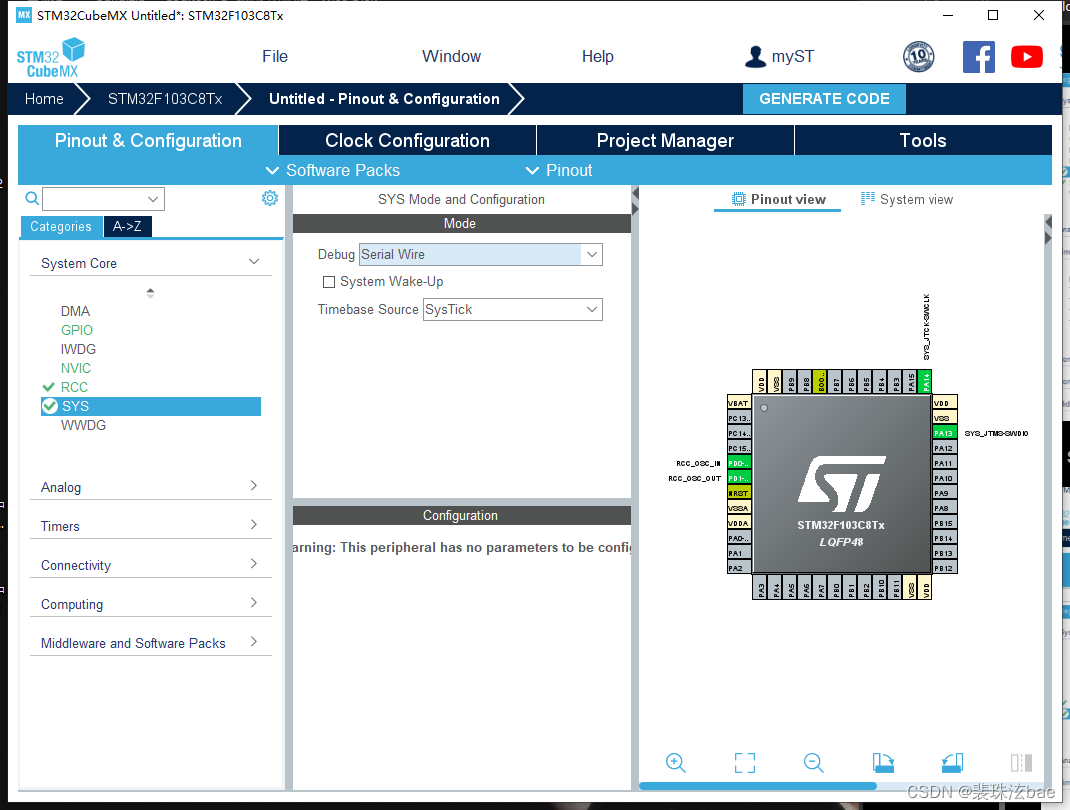
Task: Select the Pinout view tab
Action: click(x=778, y=199)
